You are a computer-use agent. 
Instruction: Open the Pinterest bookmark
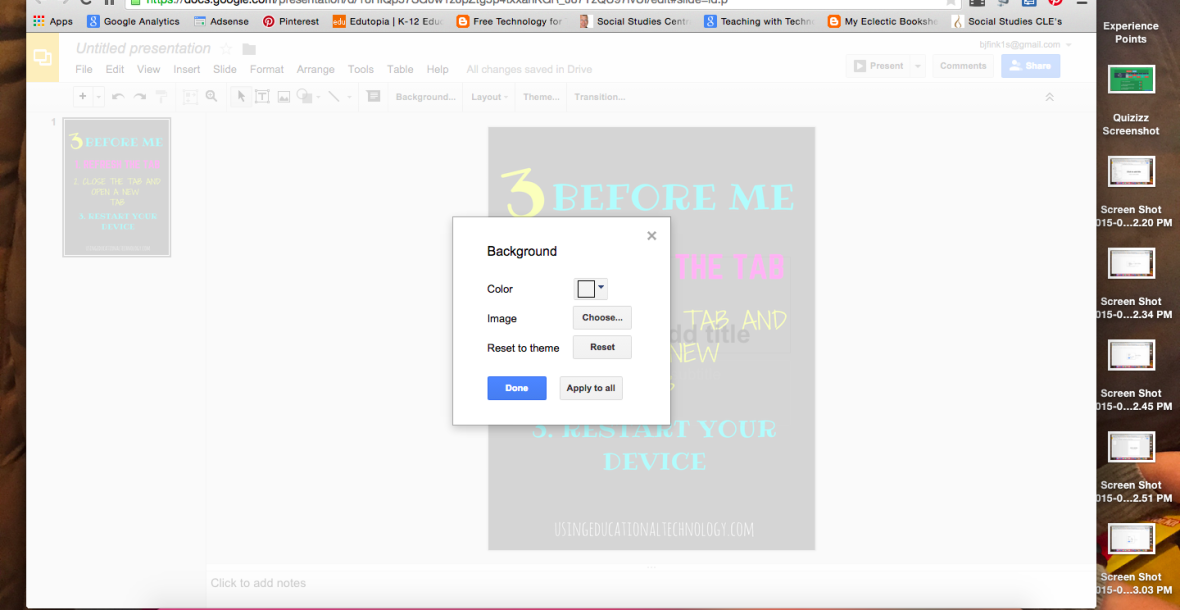coord(290,22)
